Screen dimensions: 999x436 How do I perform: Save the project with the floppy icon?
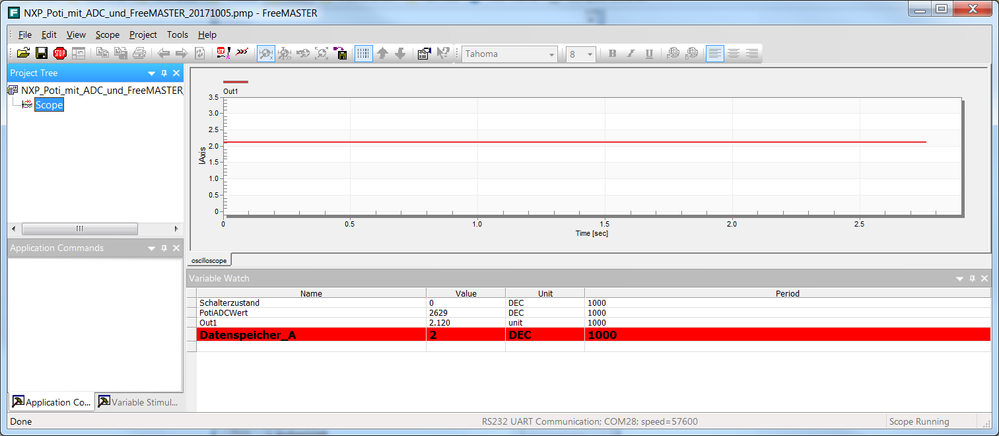(x=41, y=54)
